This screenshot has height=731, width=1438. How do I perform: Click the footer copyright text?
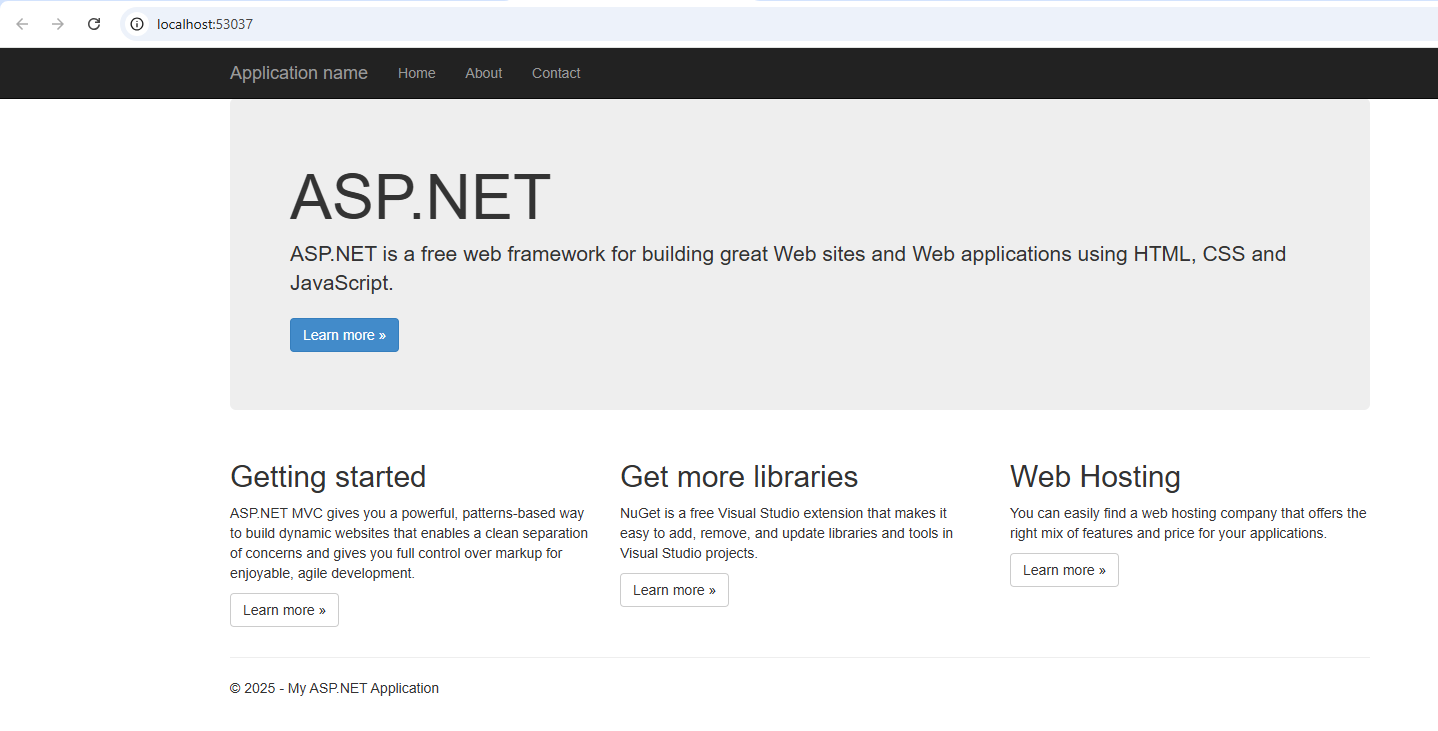334,688
